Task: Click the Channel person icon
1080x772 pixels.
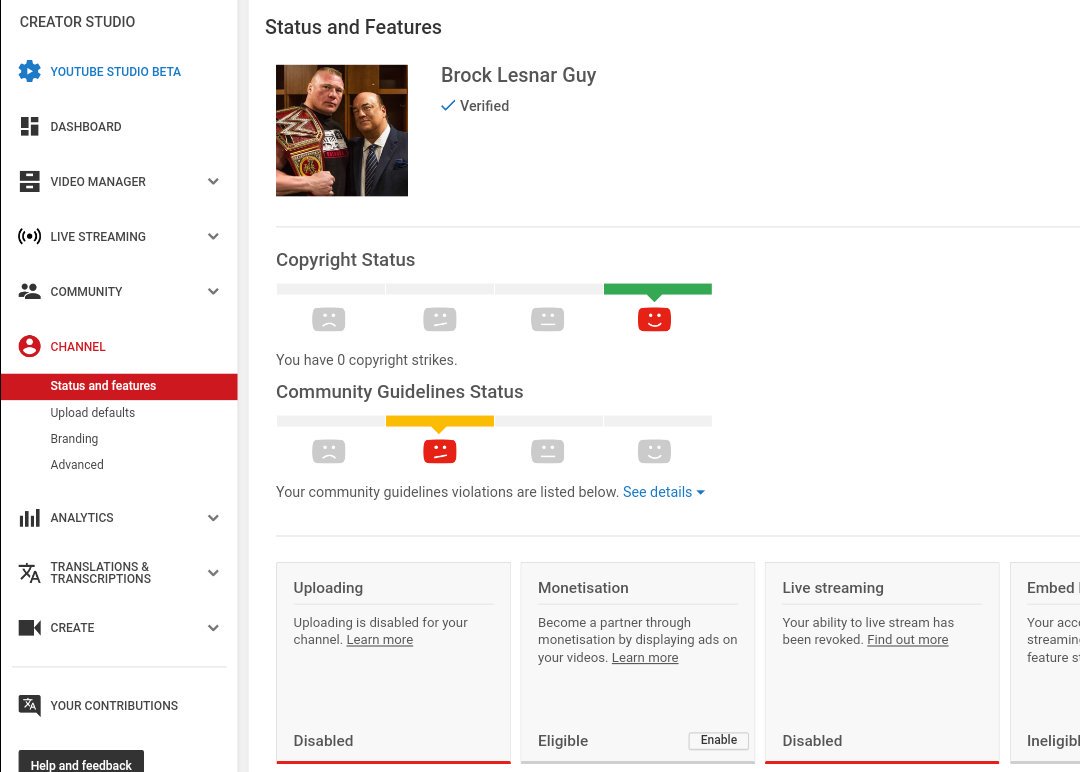Action: [29, 346]
